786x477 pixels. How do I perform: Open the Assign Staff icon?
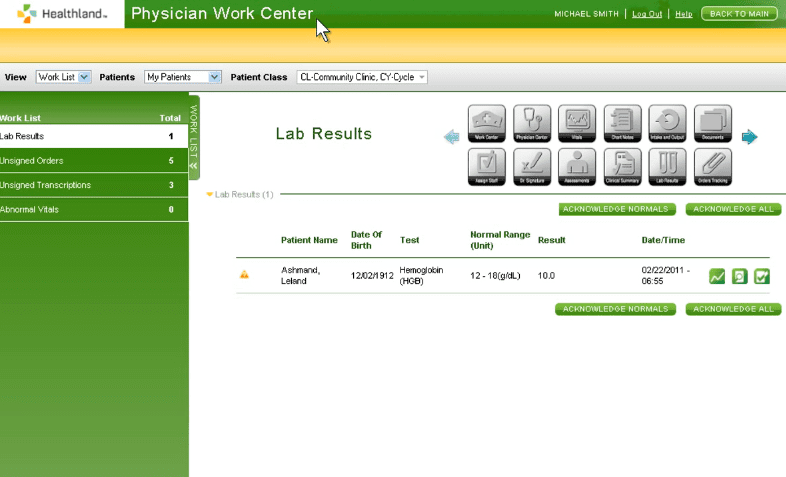click(x=486, y=167)
